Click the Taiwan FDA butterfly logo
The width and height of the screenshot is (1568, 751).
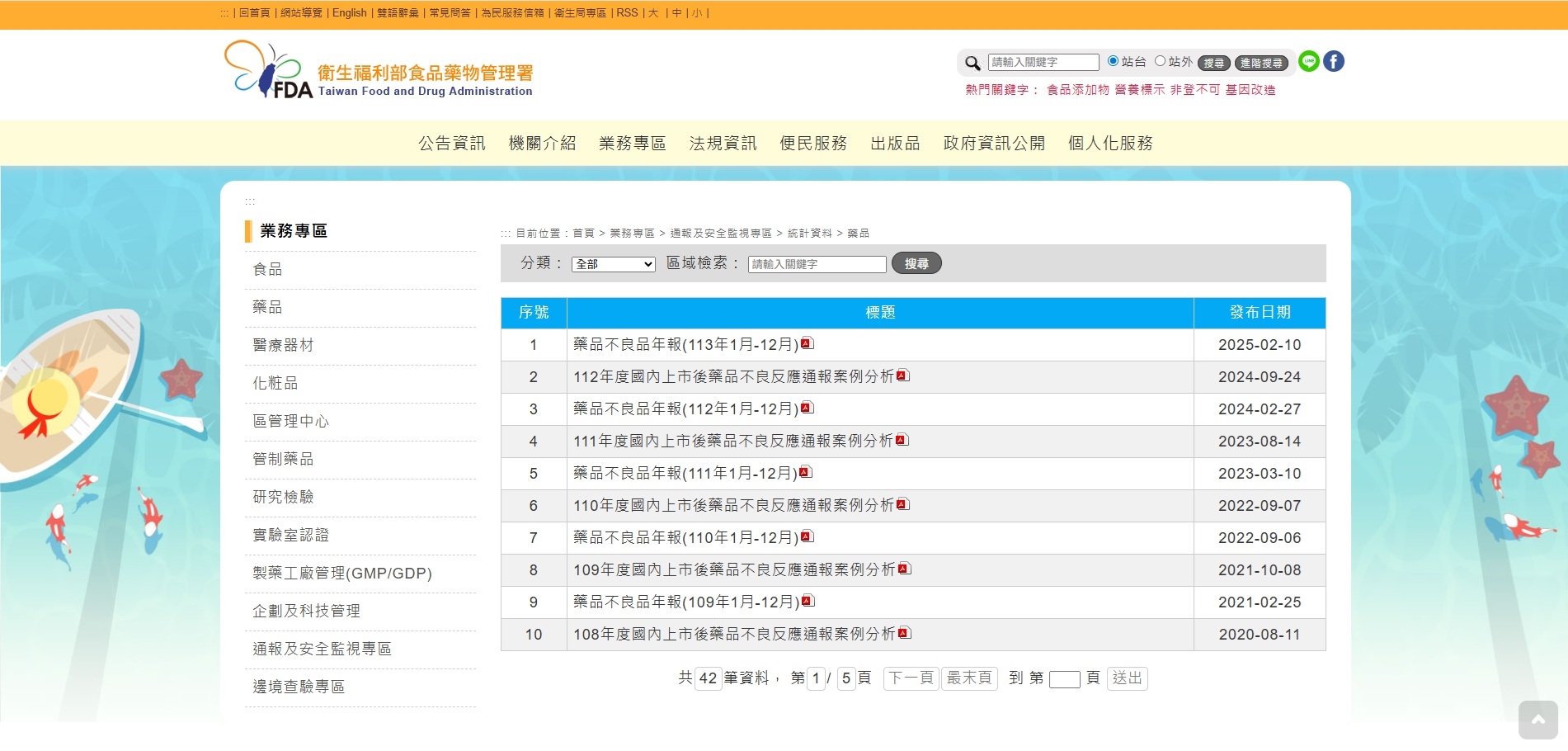click(x=268, y=70)
